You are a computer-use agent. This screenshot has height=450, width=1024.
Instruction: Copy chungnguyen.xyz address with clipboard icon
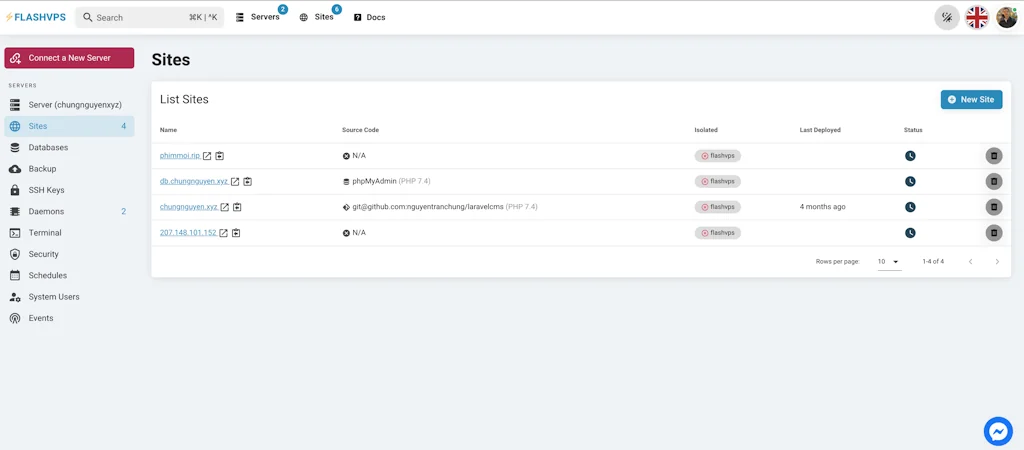click(237, 207)
